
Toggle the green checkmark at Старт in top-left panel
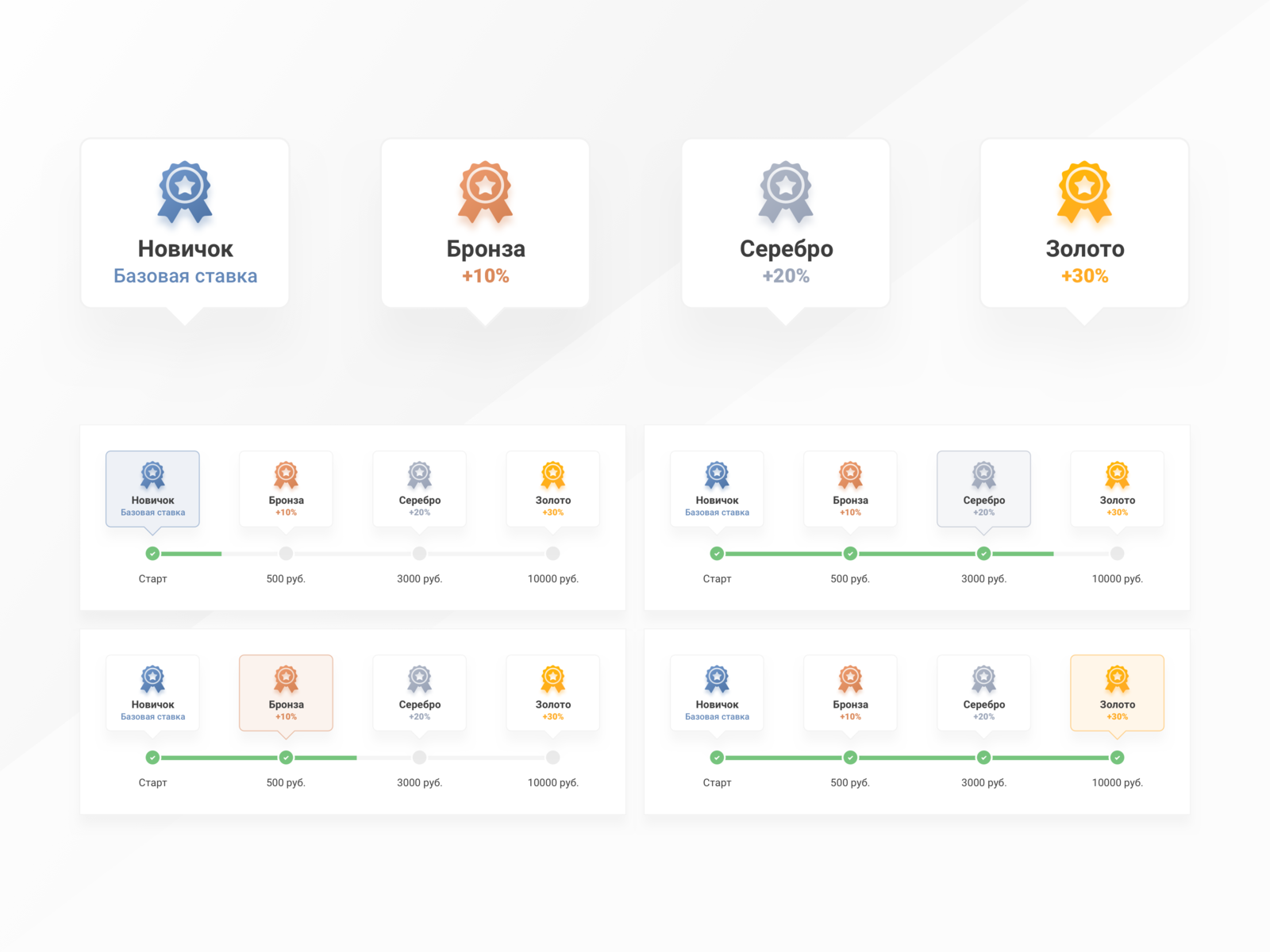(x=153, y=554)
